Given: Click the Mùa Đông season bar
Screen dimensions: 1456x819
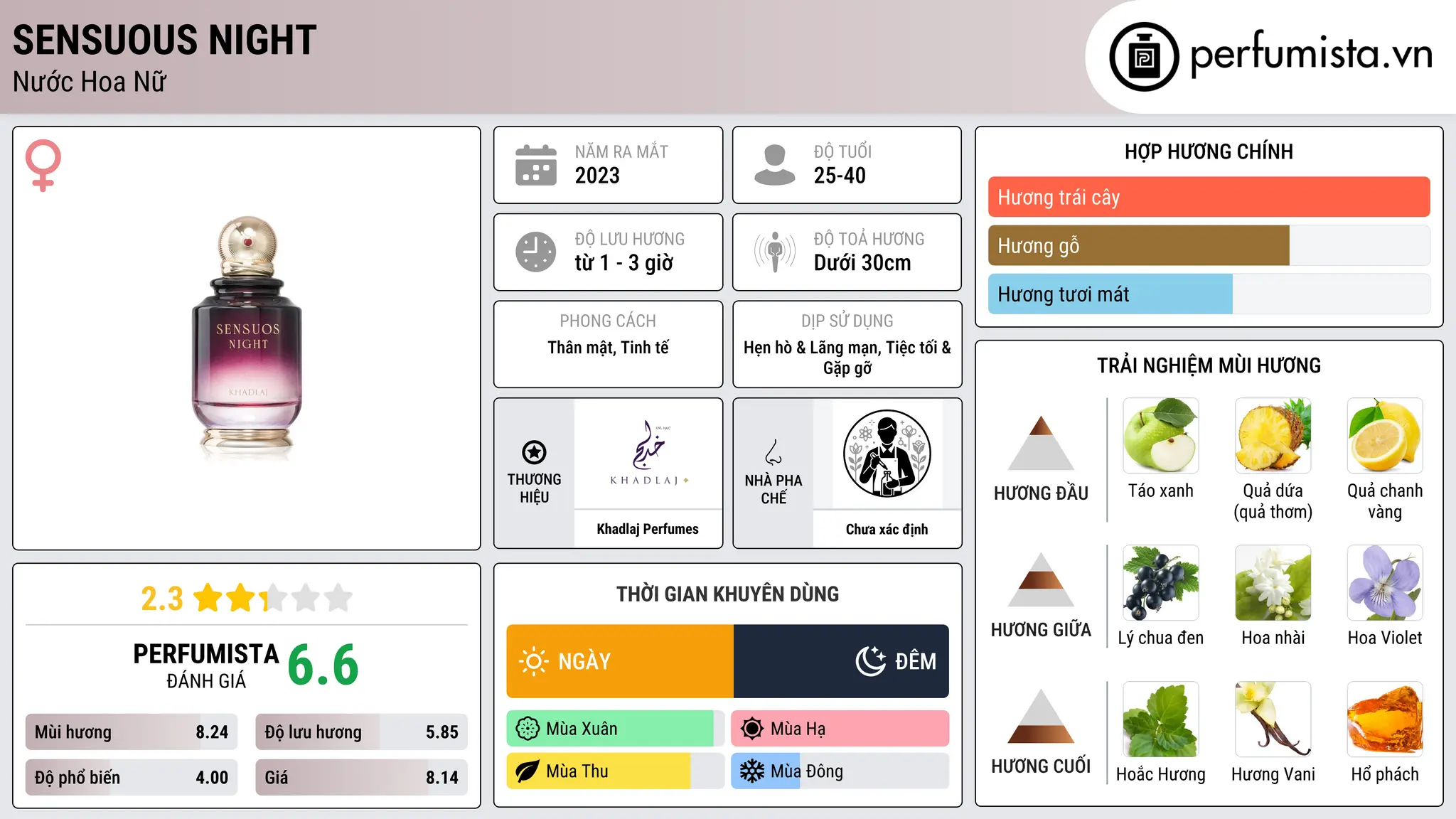Looking at the screenshot, I should (x=840, y=771).
